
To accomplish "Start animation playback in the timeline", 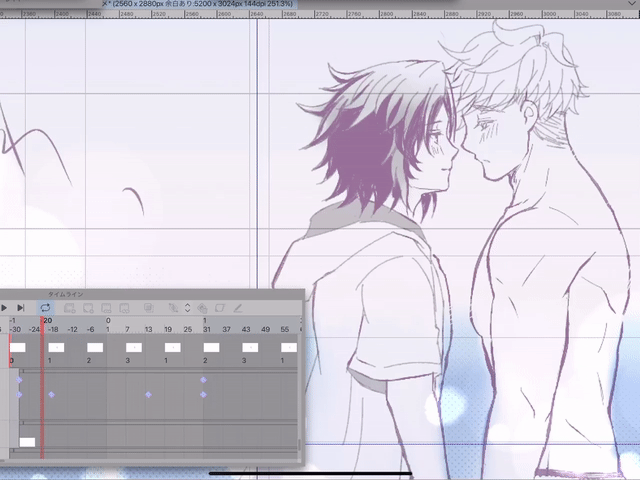I will [x=4, y=308].
